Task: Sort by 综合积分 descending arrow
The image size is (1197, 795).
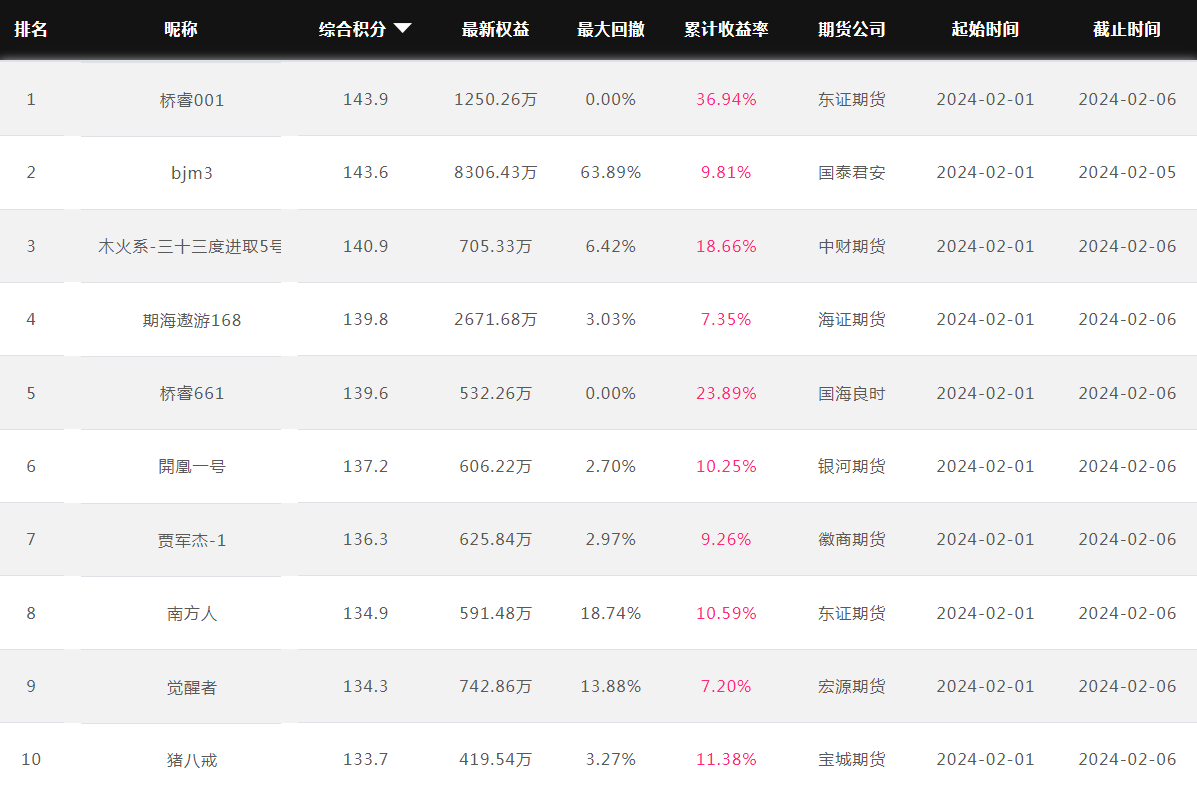Action: (402, 28)
